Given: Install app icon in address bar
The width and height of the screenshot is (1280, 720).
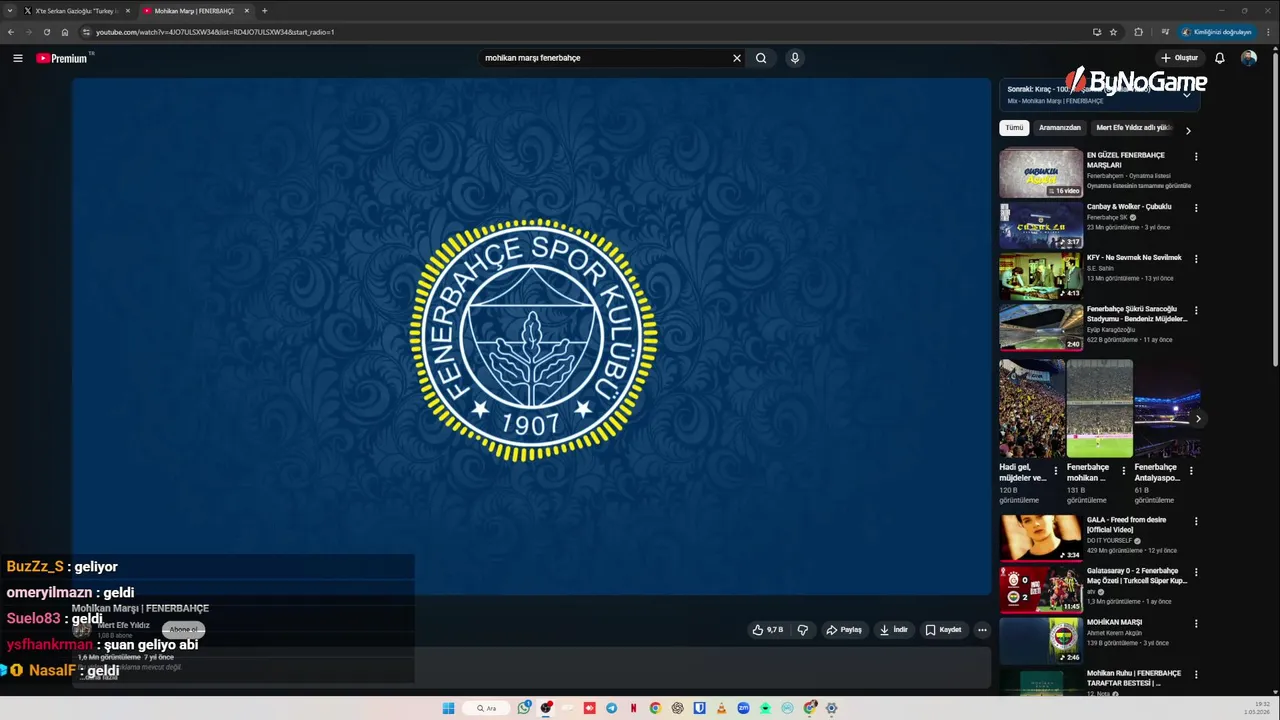Looking at the screenshot, I should tap(1097, 32).
